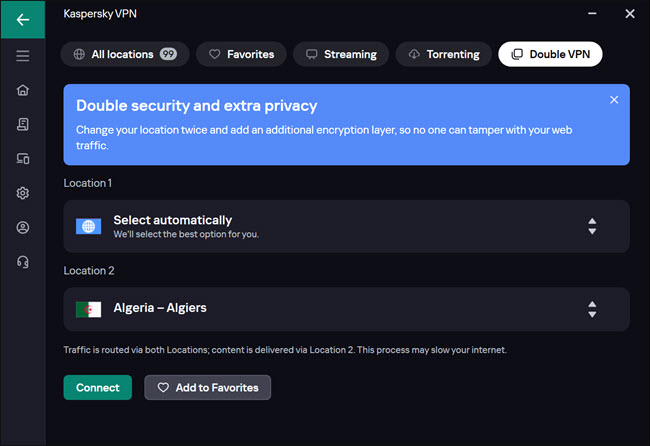Dismiss the Double security info banner
Image resolution: width=650 pixels, height=446 pixels.
[x=614, y=100]
